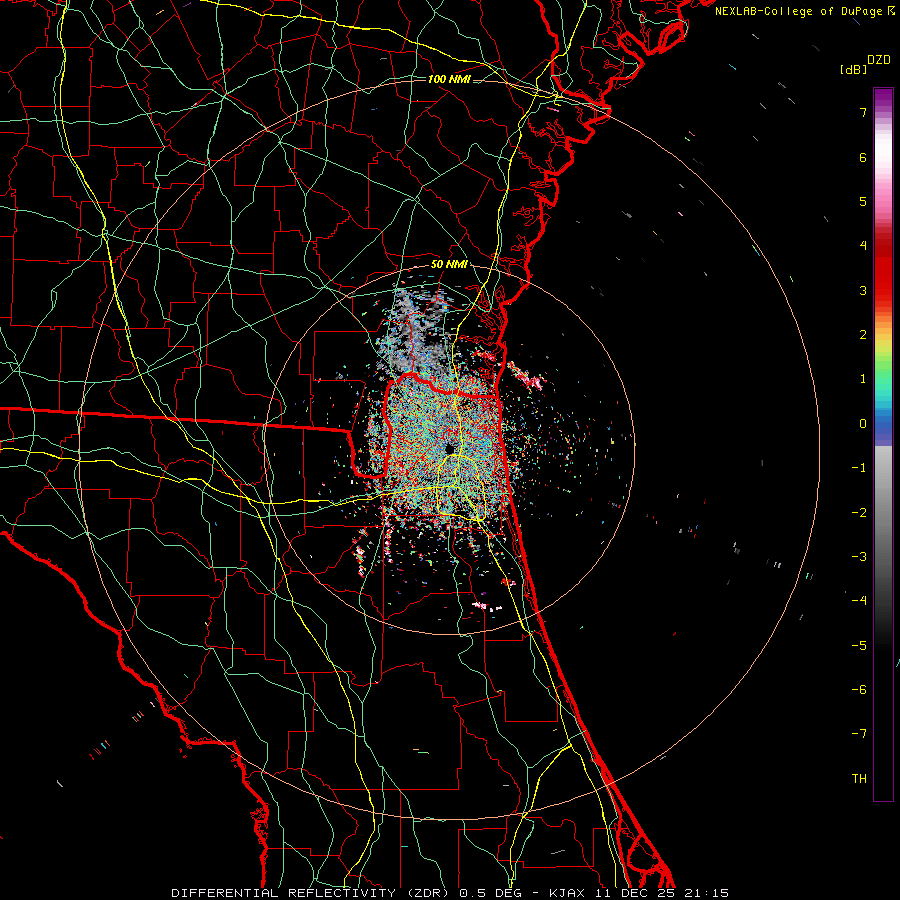Screen dimensions: 900x900
Task: Click the -4 value on the color scale
Action: pos(859,601)
